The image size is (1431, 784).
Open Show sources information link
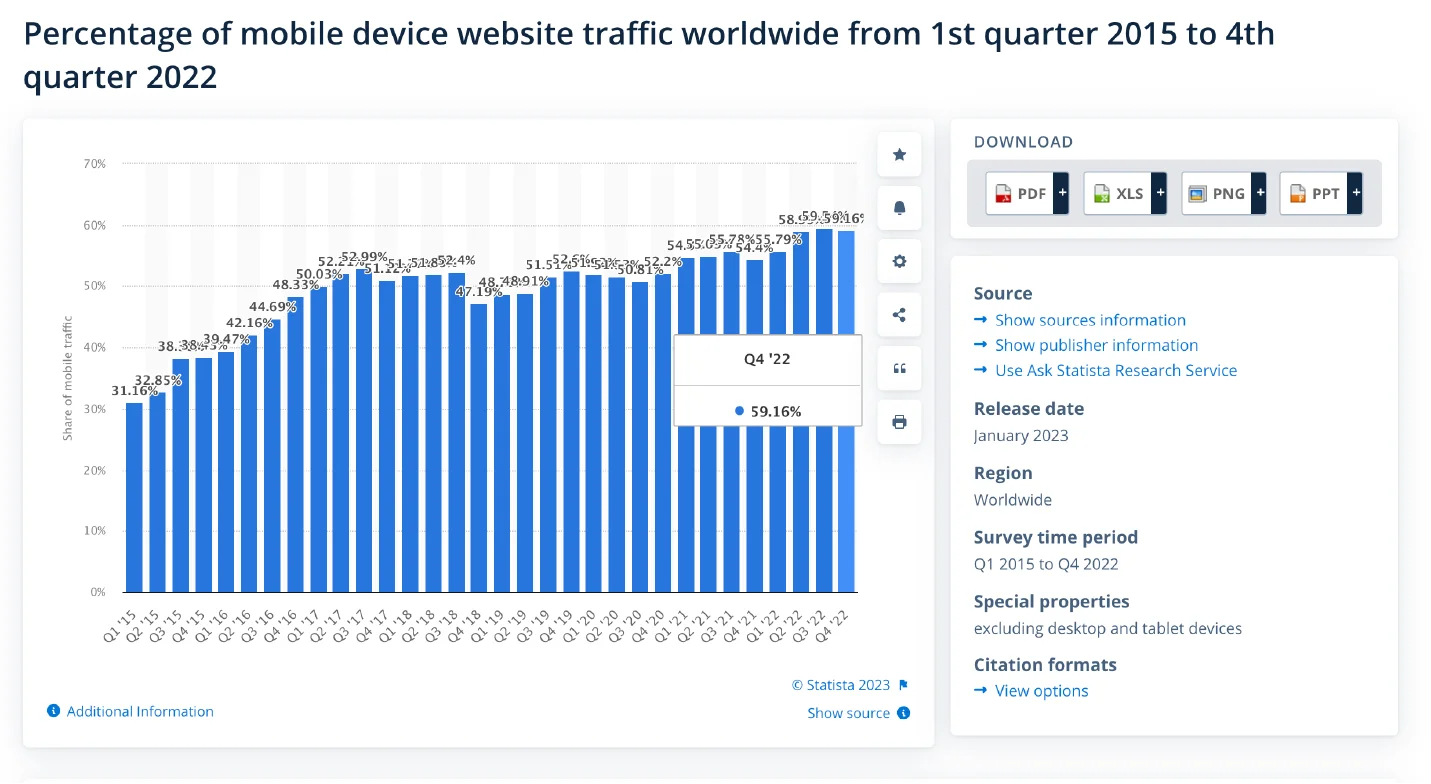[1090, 320]
